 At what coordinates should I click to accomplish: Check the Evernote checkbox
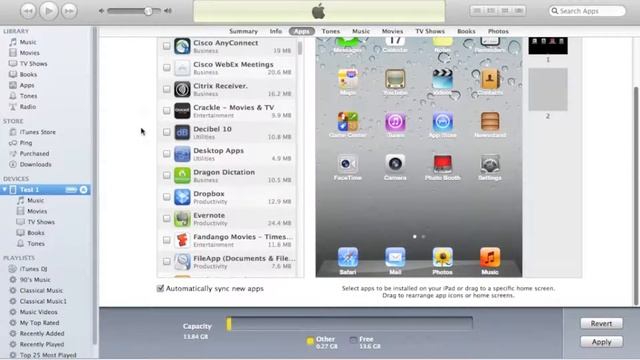pos(167,218)
